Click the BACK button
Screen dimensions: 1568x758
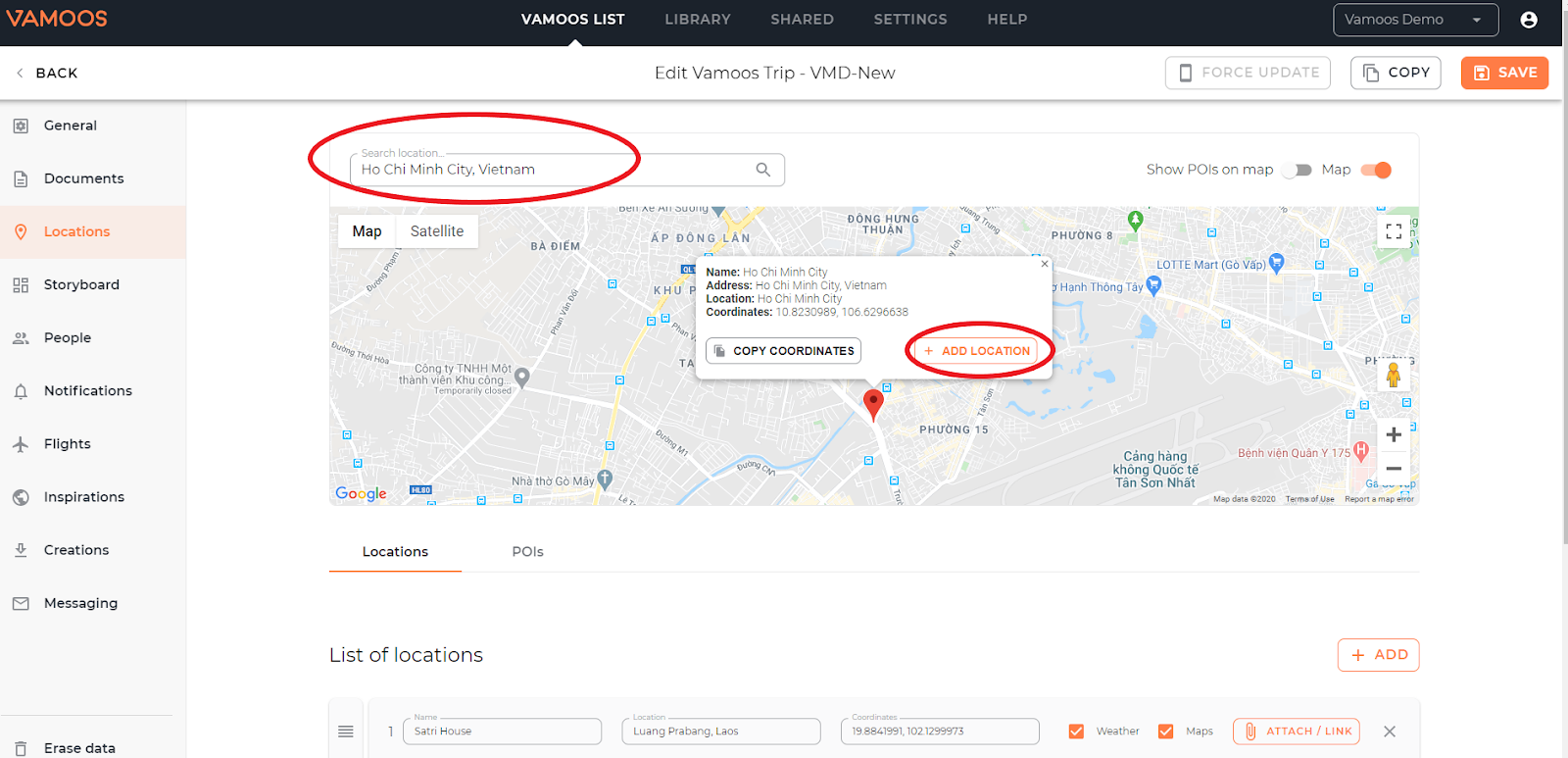[x=46, y=73]
